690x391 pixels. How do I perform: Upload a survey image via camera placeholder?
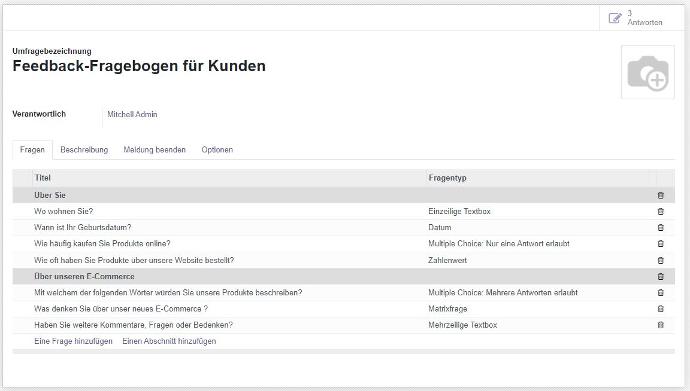coord(648,72)
